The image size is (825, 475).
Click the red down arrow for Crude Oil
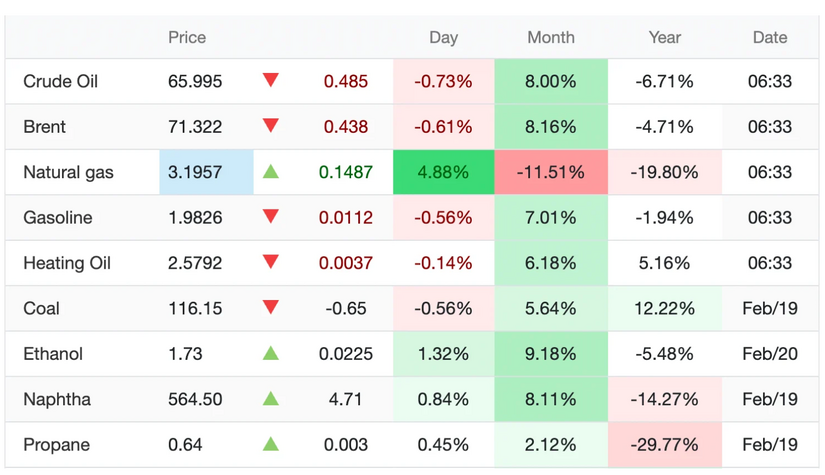click(270, 80)
